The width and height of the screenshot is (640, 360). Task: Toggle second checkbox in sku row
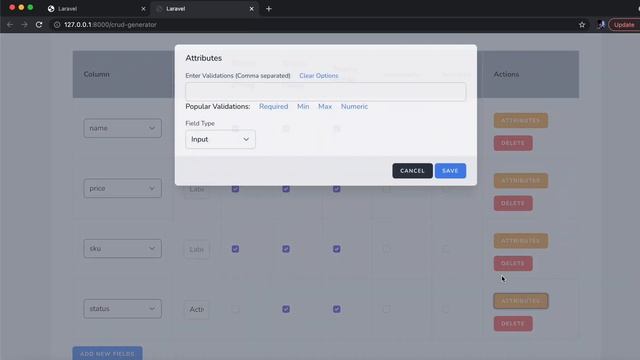pyautogui.click(x=286, y=249)
